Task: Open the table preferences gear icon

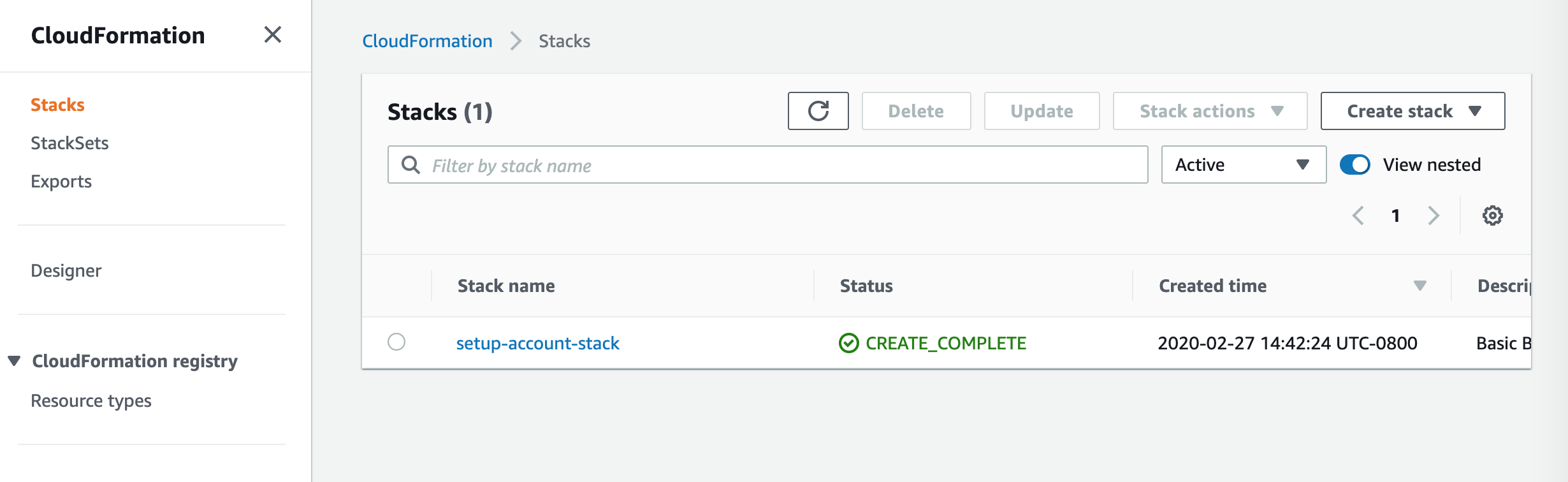Action: [1492, 215]
